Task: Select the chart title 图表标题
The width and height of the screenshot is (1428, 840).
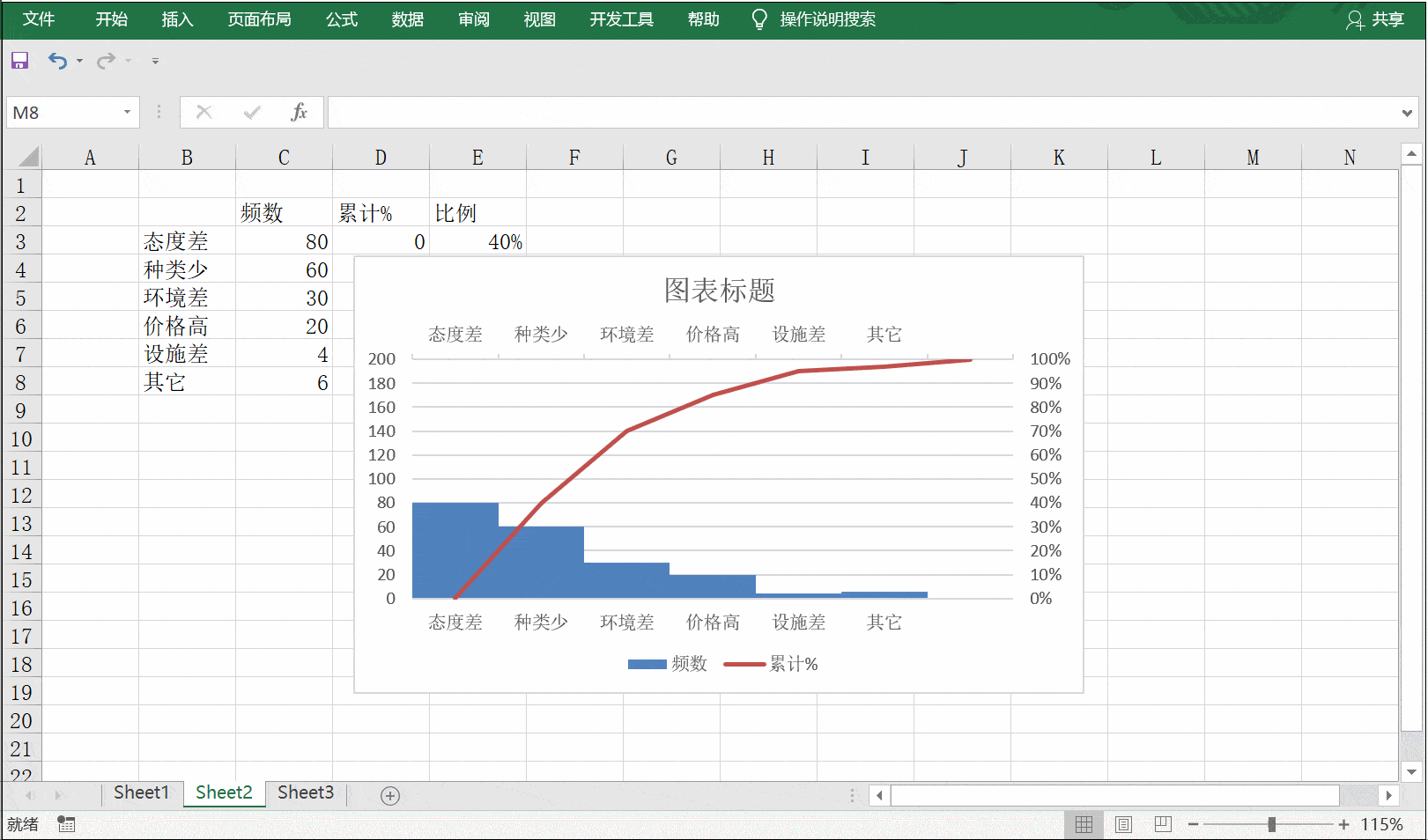Action: coord(719,291)
